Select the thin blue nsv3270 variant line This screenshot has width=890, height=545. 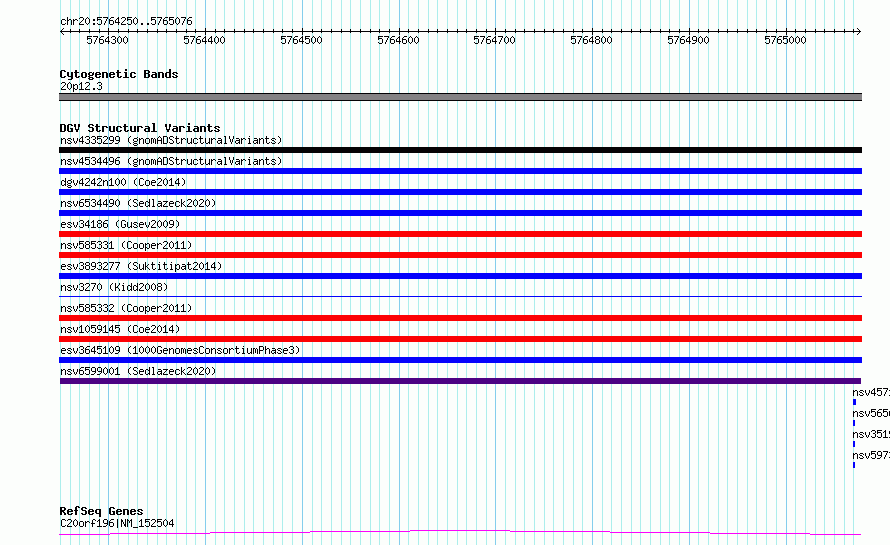coord(460,296)
